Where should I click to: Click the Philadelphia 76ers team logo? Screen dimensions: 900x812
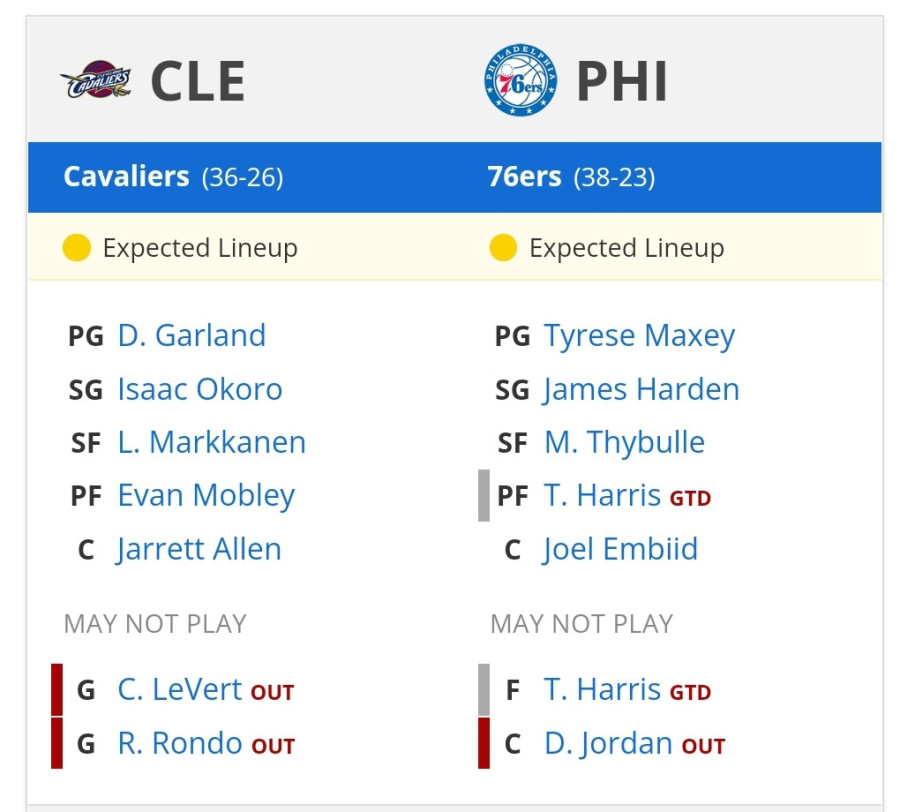tap(521, 80)
